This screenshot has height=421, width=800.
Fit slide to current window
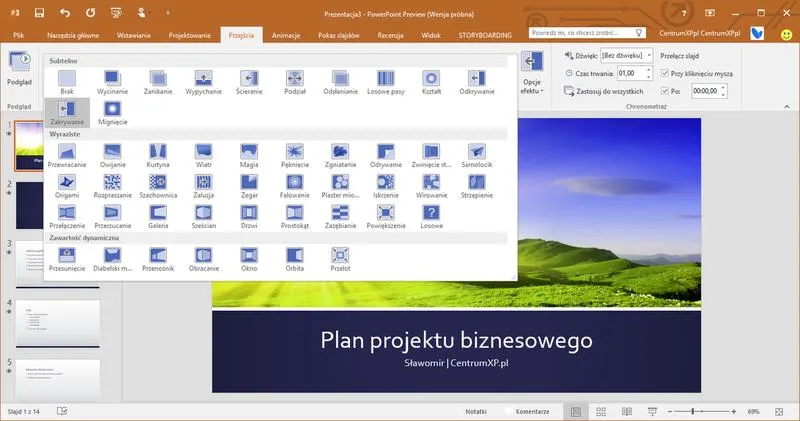coord(779,411)
